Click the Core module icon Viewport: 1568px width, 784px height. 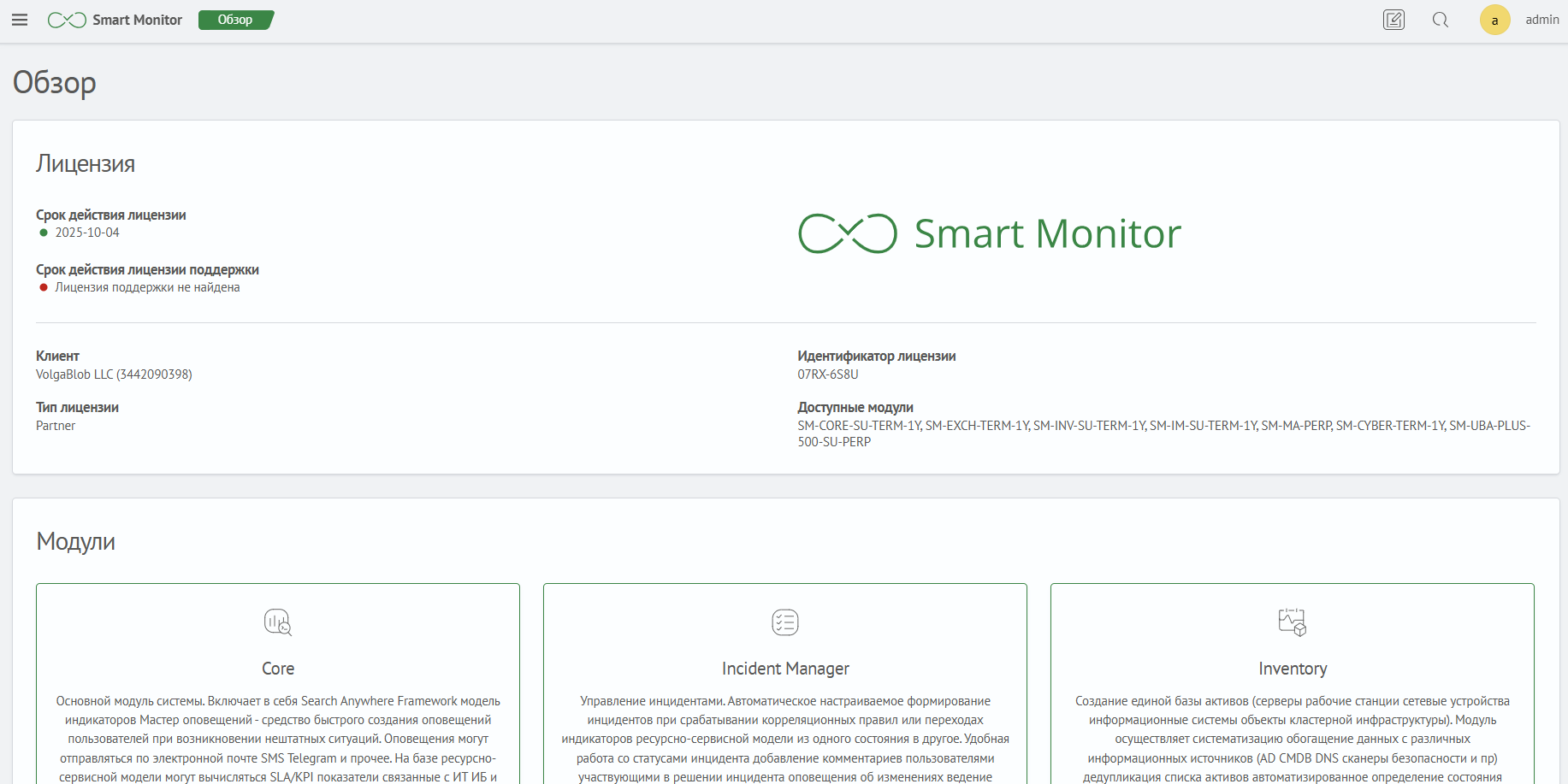(278, 622)
